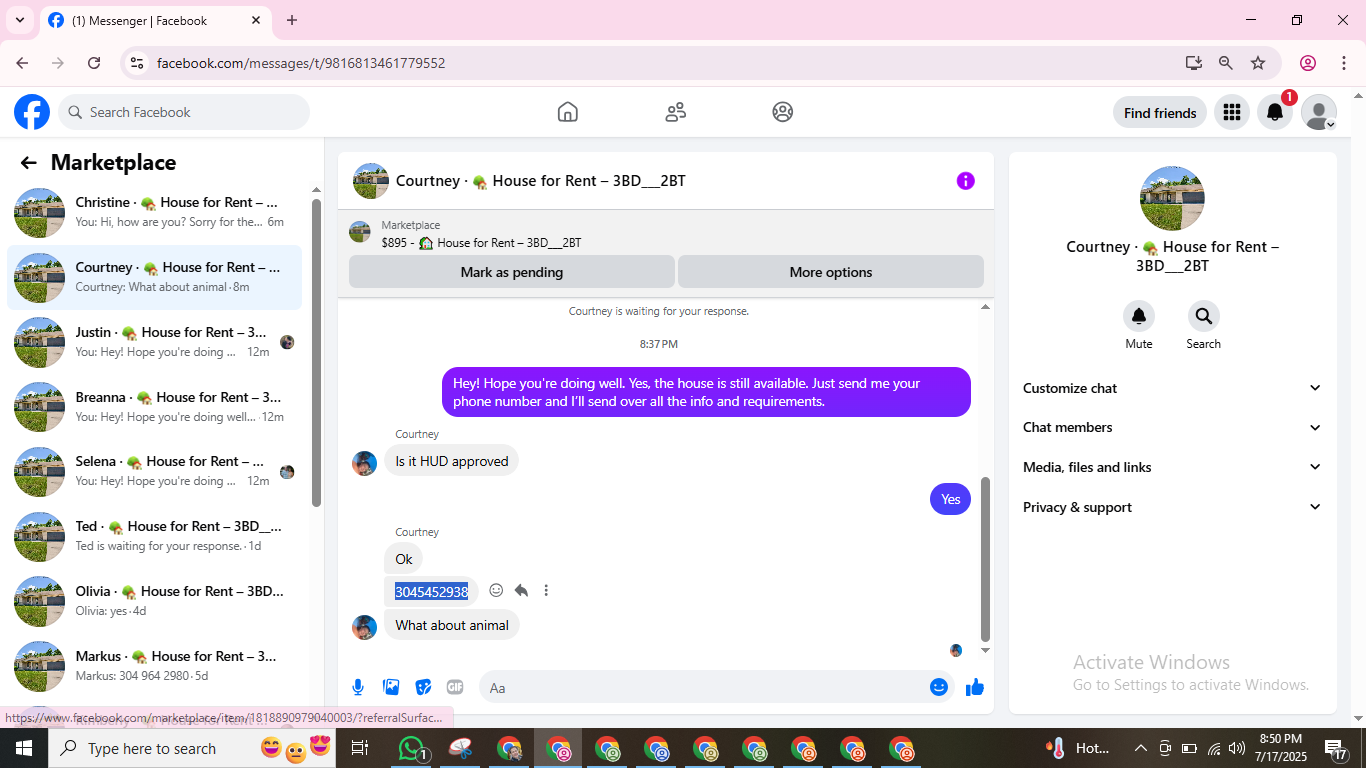The image size is (1366, 768).
Task: Mute the Courtney conversation
Action: pos(1139,316)
